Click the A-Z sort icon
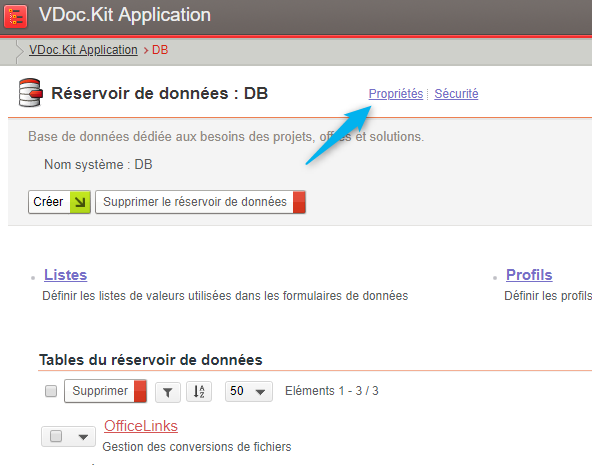The height and width of the screenshot is (465, 592). 199,391
